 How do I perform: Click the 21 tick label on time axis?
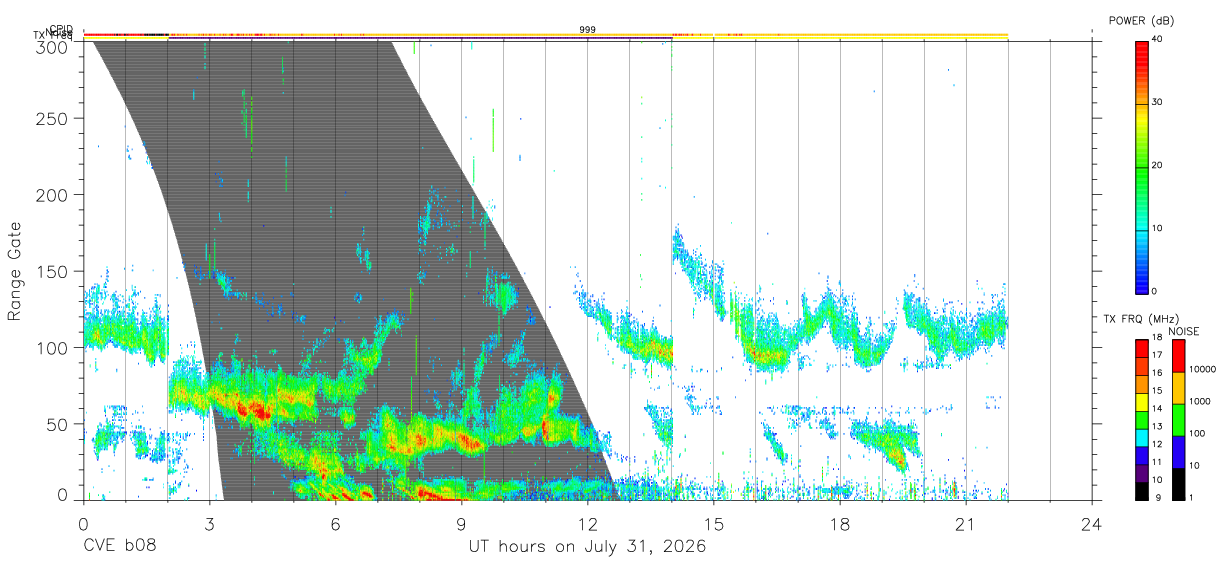pyautogui.click(x=966, y=524)
